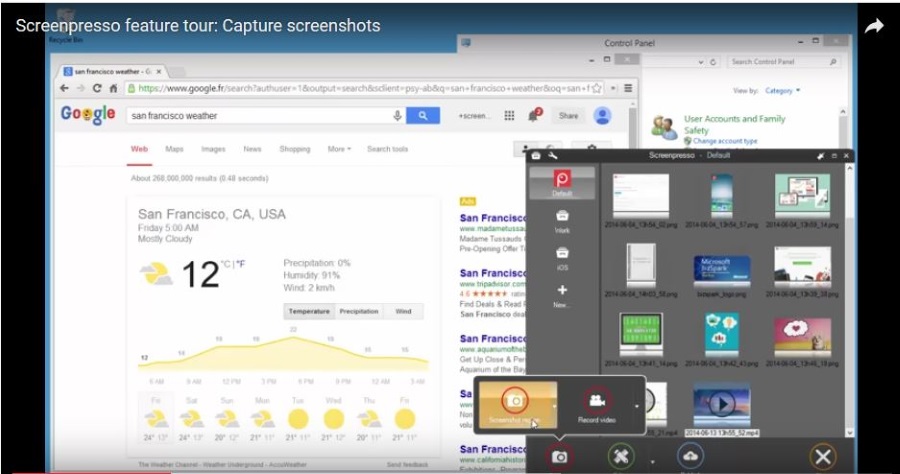The image size is (900, 474).
Task: Seek on the red YouTube progress bar
Action: pyautogui.click(x=92, y=472)
